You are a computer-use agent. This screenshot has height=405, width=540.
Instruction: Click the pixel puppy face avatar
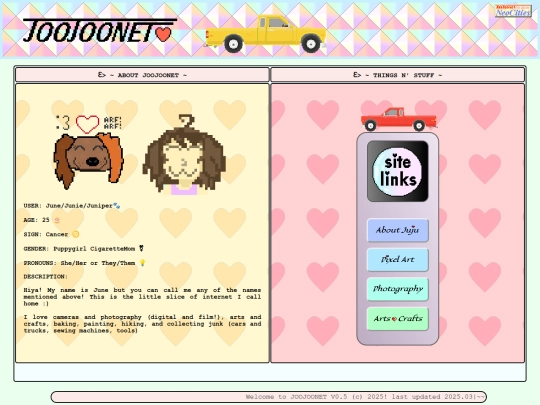pyautogui.click(x=89, y=160)
